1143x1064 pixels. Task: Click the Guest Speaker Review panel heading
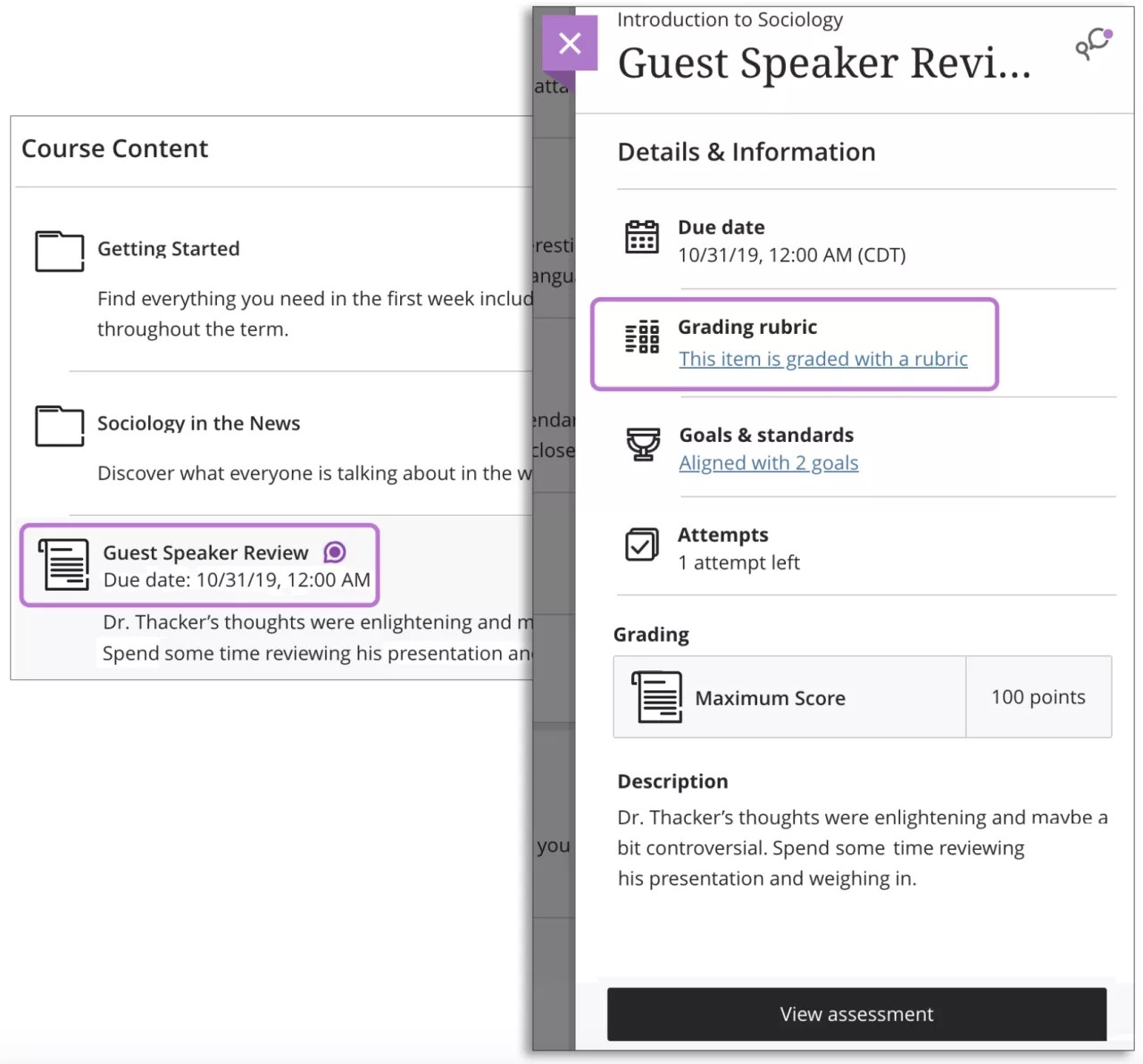(x=823, y=63)
